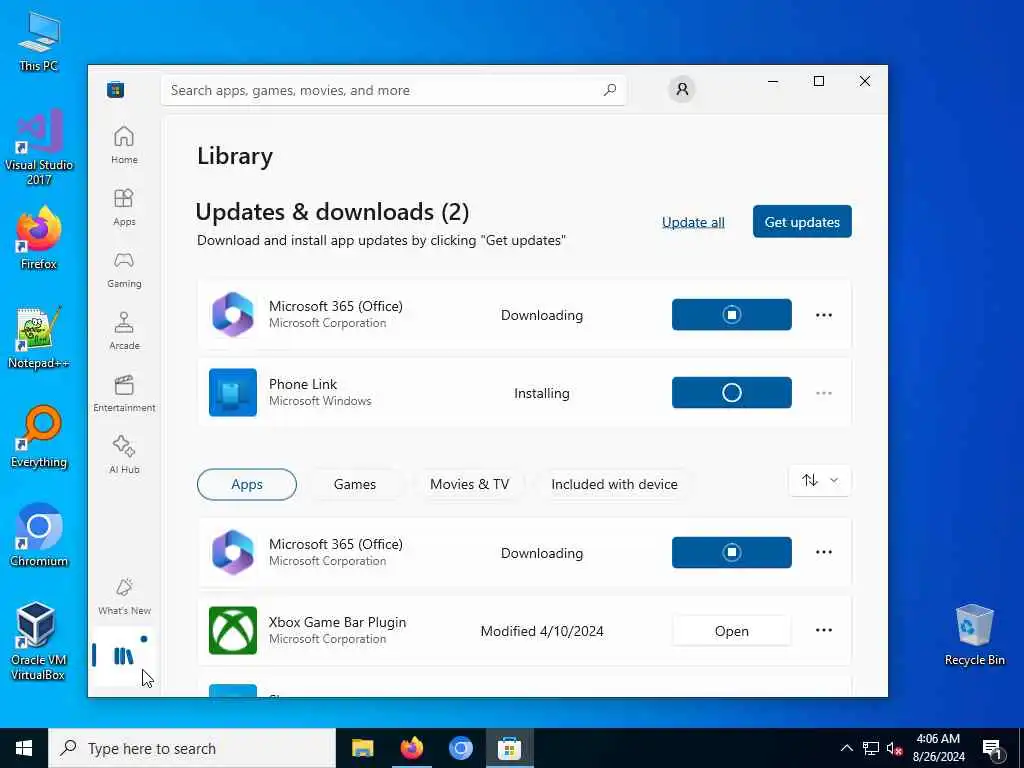The width and height of the screenshot is (1024, 768).
Task: Click the Windows Start button
Action: tap(24, 748)
